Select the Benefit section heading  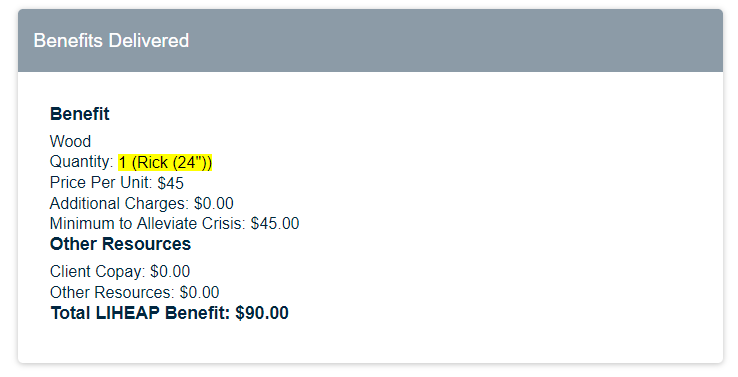point(80,114)
